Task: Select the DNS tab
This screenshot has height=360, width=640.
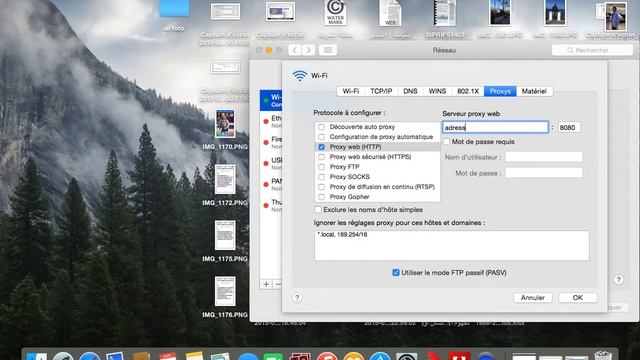Action: (410, 91)
